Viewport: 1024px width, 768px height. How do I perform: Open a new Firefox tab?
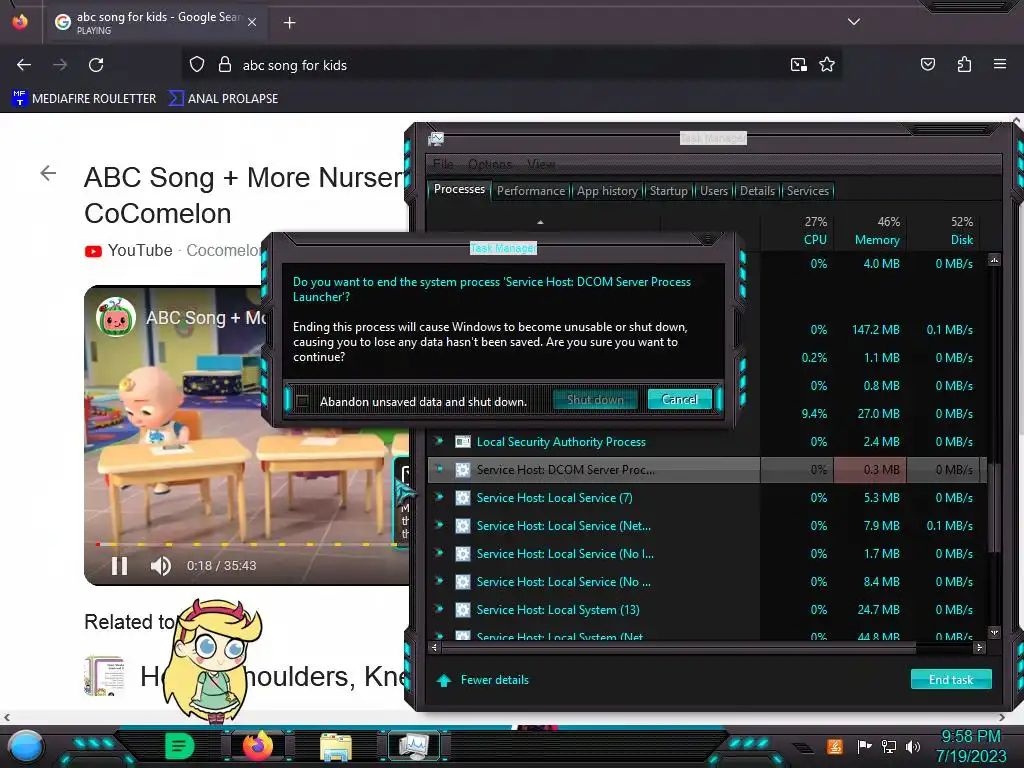click(289, 23)
